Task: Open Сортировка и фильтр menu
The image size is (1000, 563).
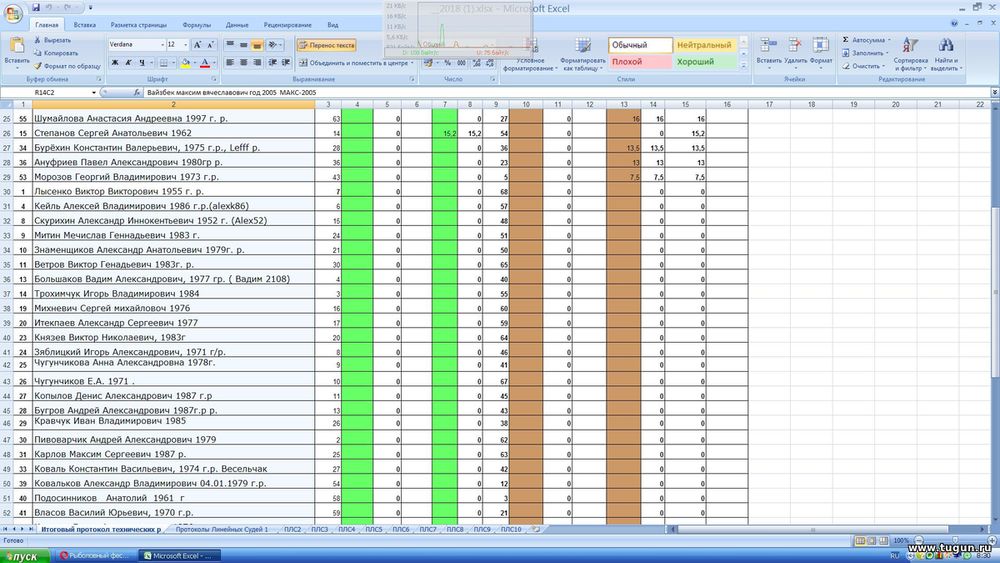Action: [x=910, y=53]
